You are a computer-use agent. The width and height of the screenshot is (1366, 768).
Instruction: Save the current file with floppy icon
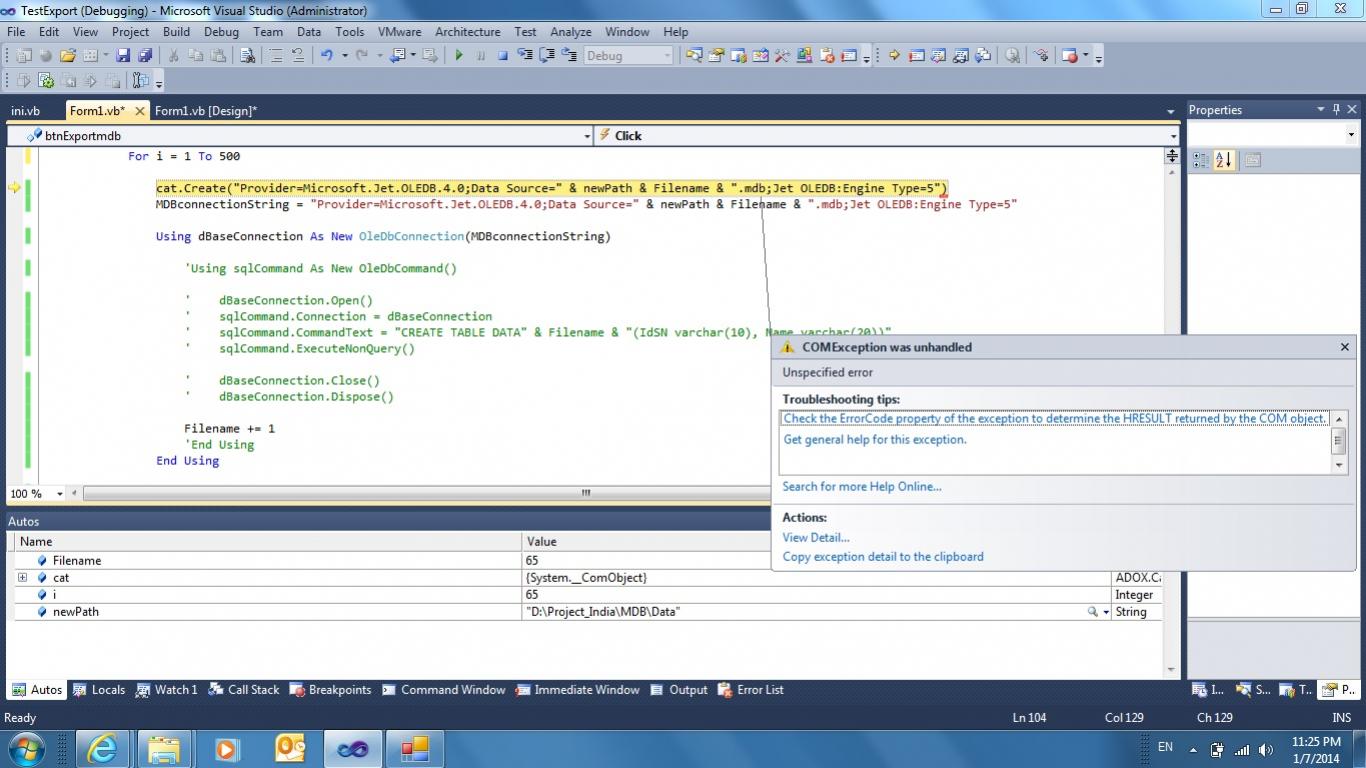click(x=122, y=56)
